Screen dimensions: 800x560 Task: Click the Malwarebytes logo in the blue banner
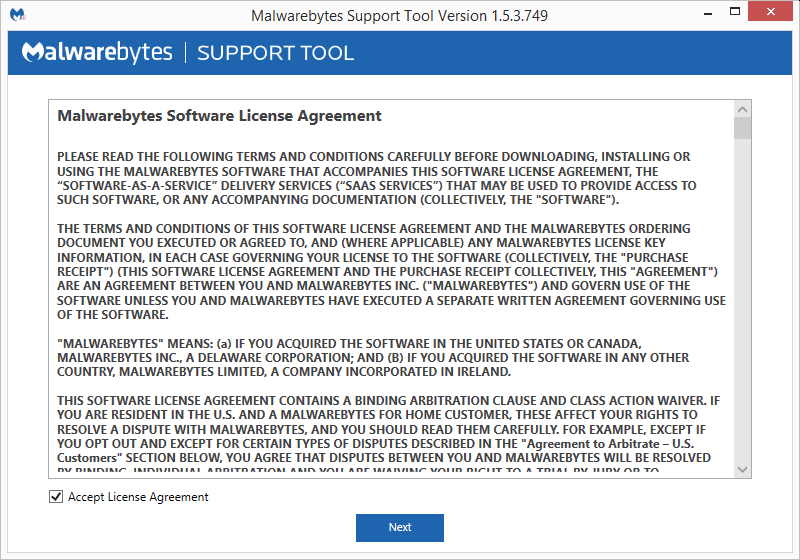(x=97, y=52)
